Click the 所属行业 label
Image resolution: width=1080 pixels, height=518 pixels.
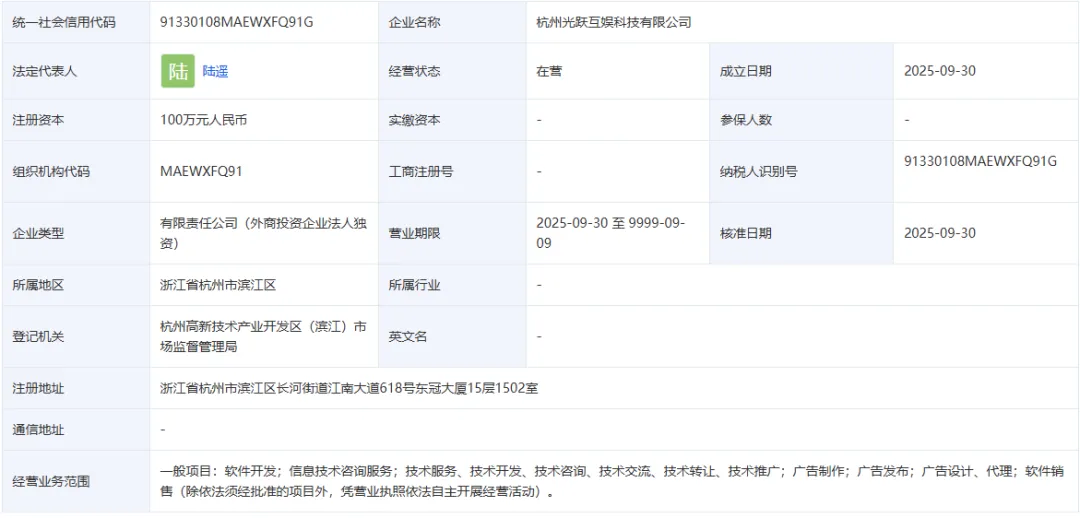click(415, 285)
